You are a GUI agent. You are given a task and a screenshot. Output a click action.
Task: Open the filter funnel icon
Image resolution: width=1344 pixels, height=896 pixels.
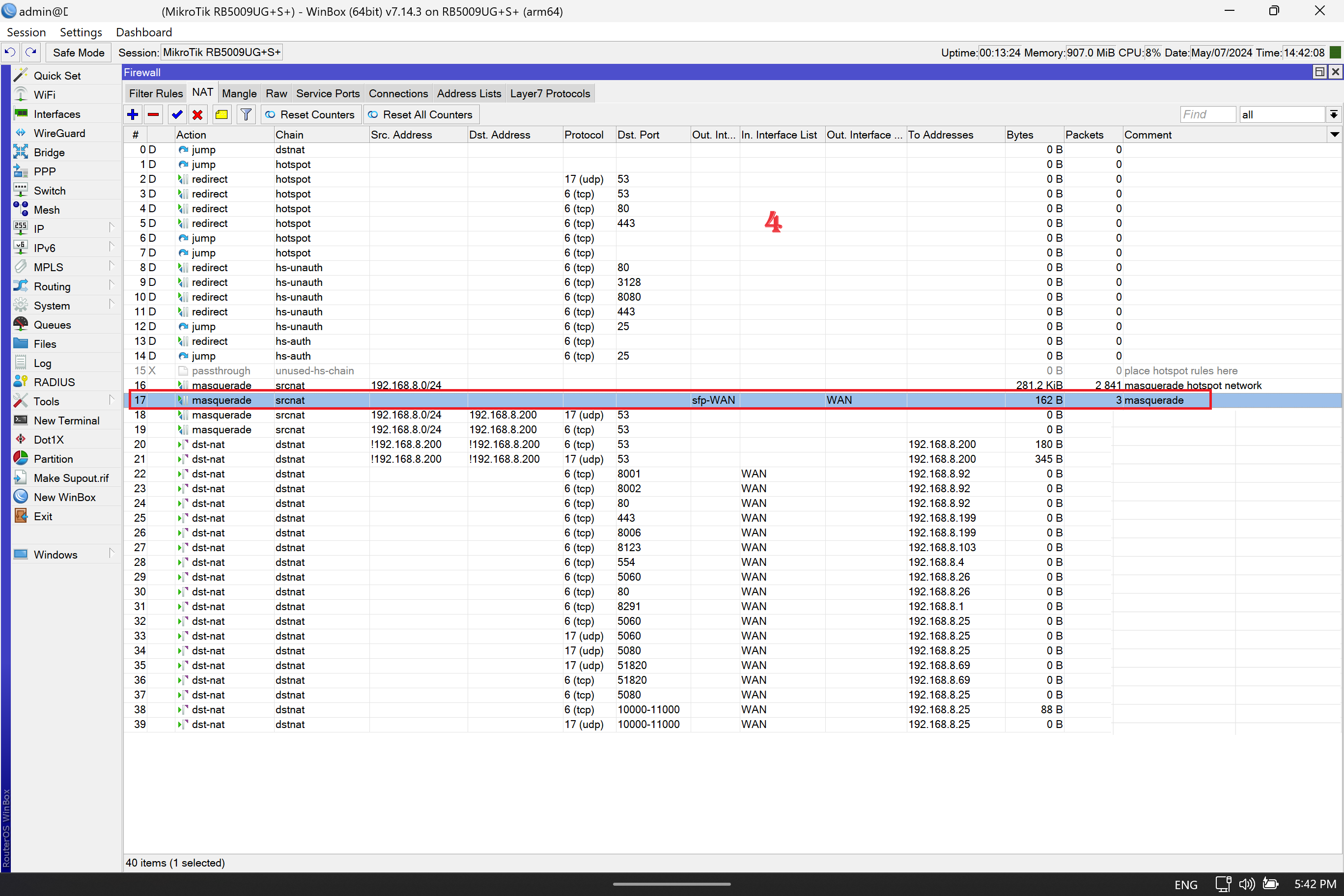click(x=246, y=114)
